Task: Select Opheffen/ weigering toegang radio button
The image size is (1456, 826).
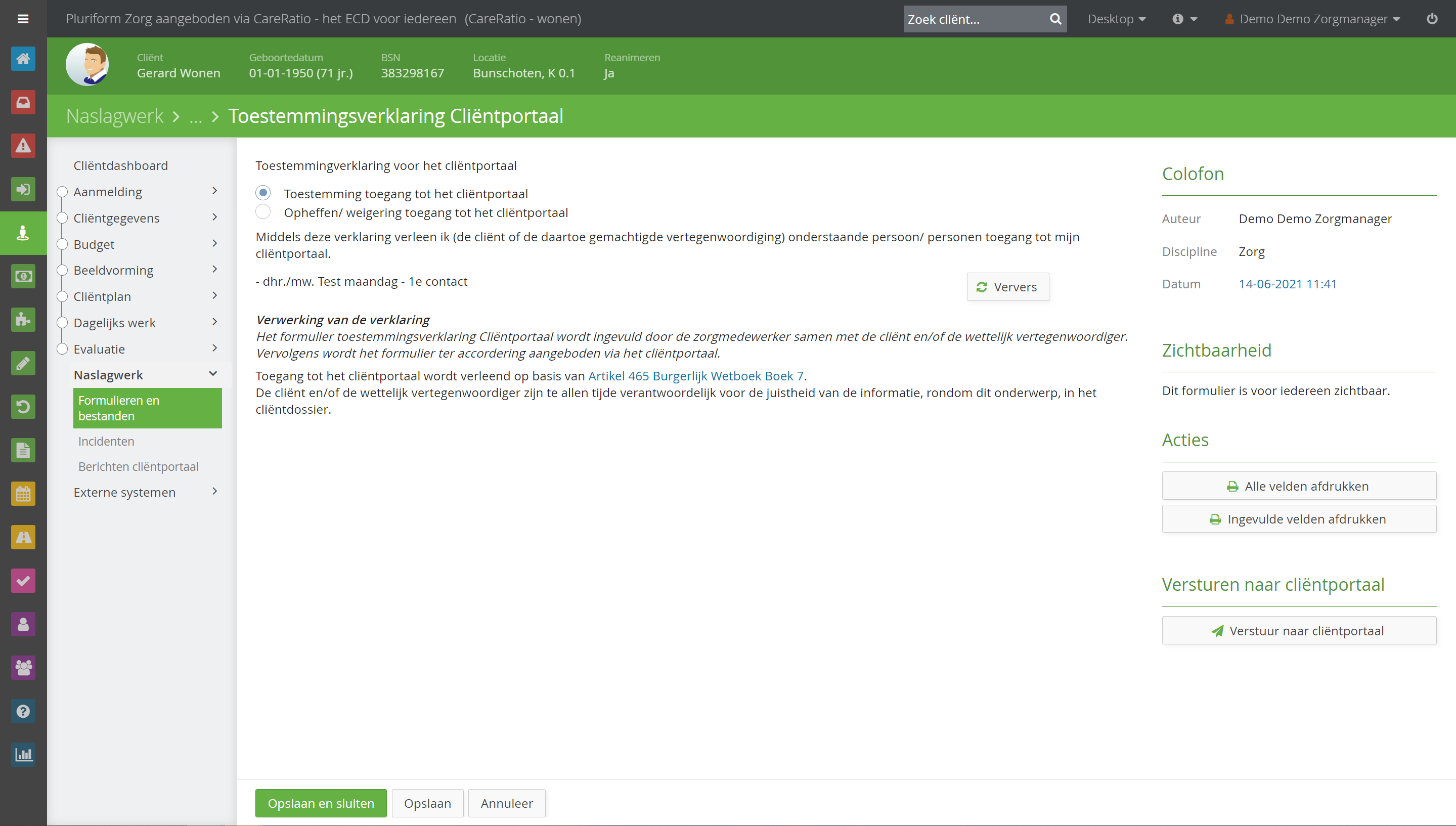Action: (x=263, y=212)
